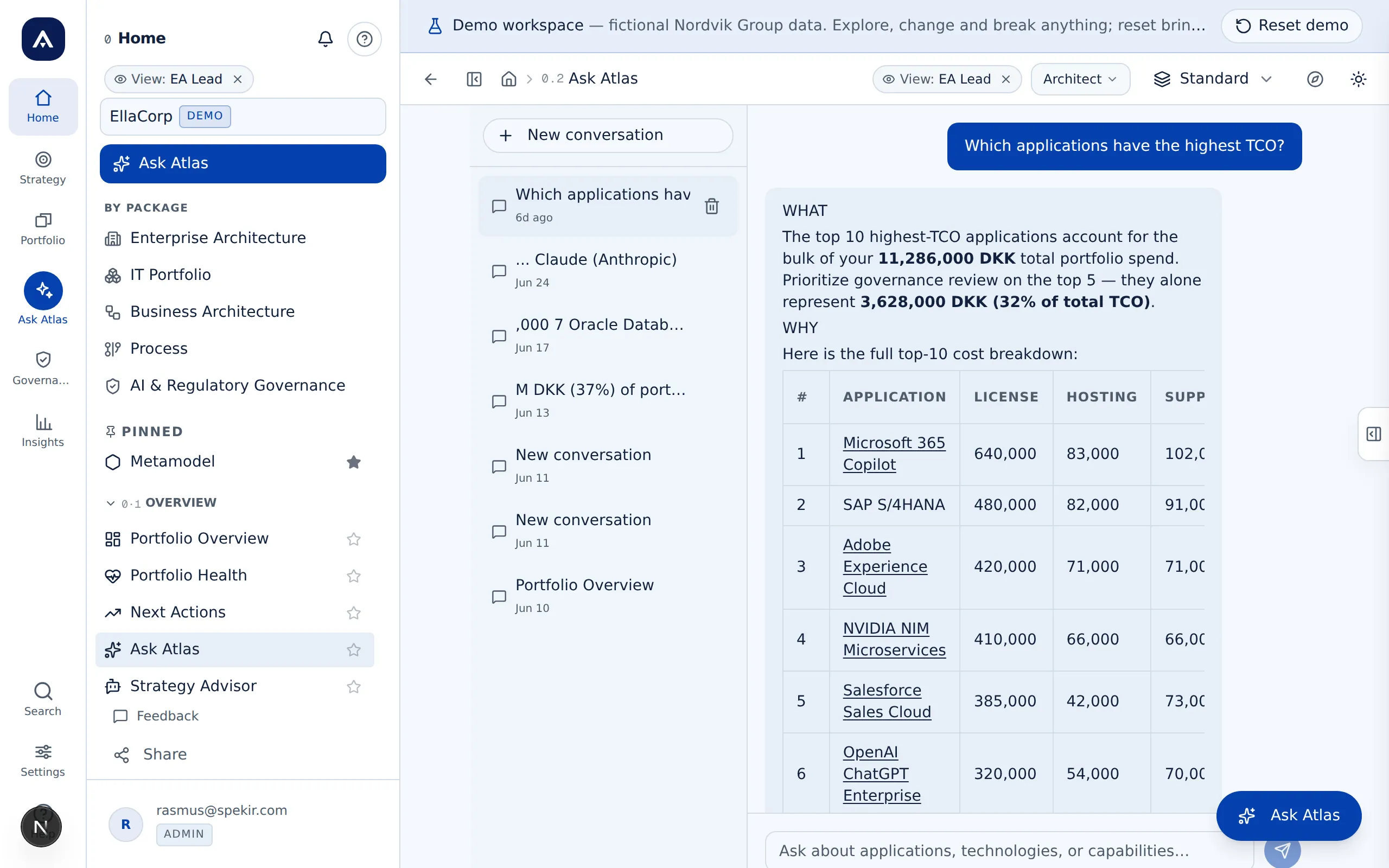Image resolution: width=1389 pixels, height=868 pixels.
Task: Open notifications bell
Action: 326,39
